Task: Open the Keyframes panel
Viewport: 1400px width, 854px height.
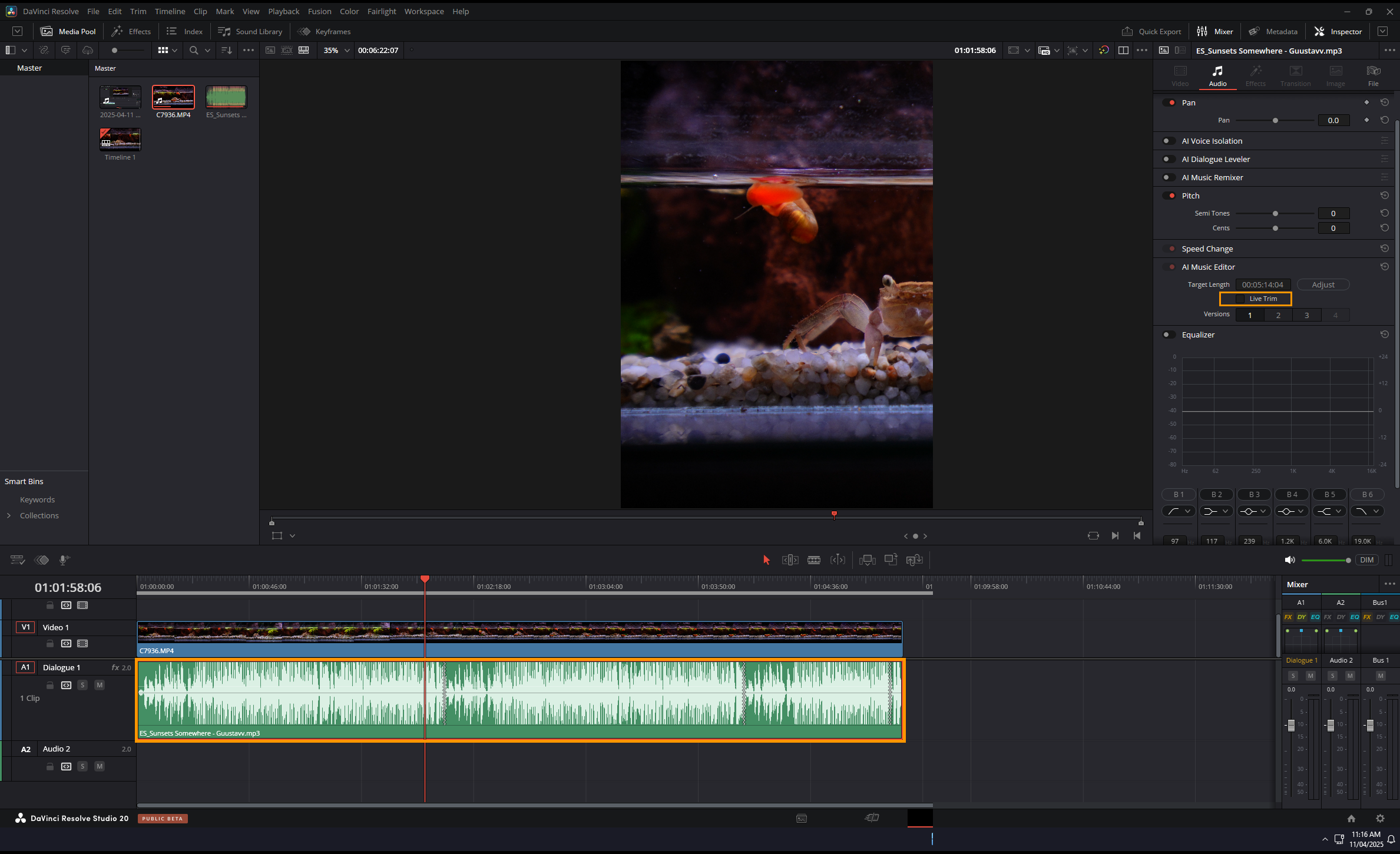Action: pyautogui.click(x=325, y=32)
